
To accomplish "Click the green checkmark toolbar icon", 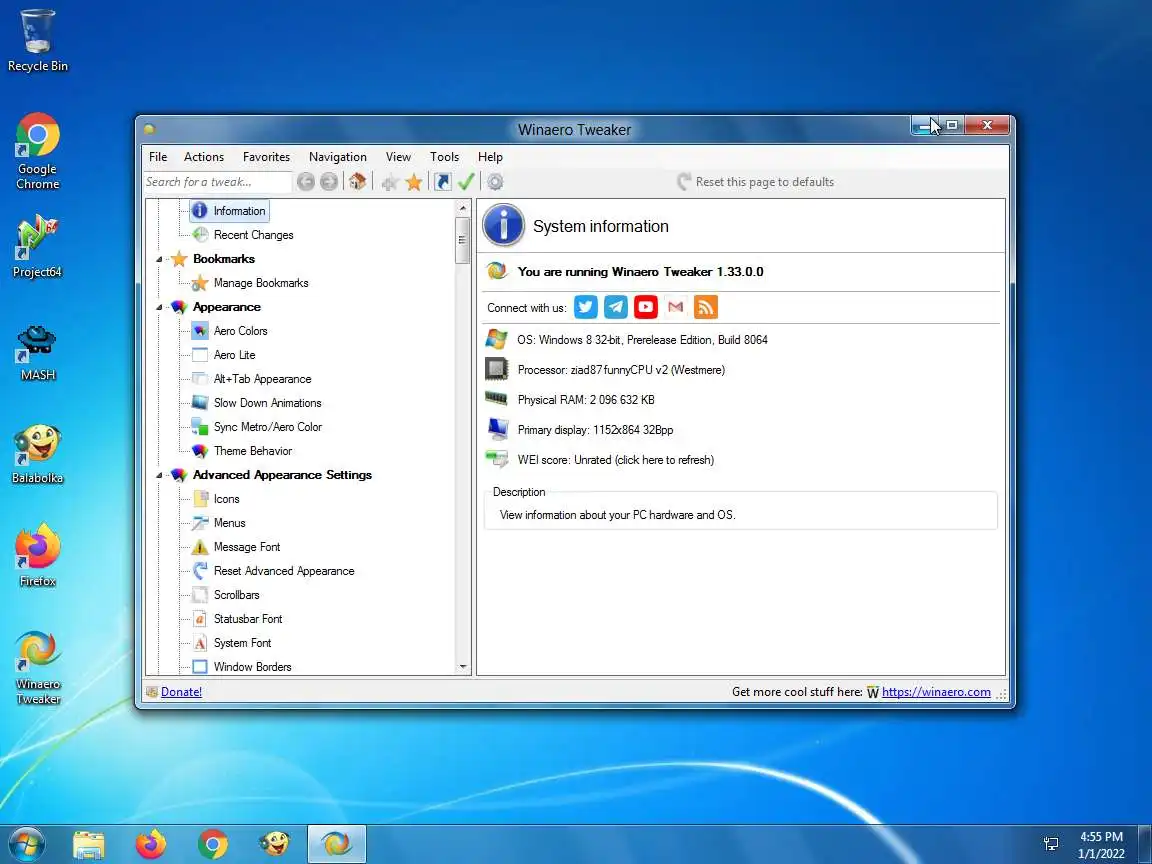I will pyautogui.click(x=466, y=181).
